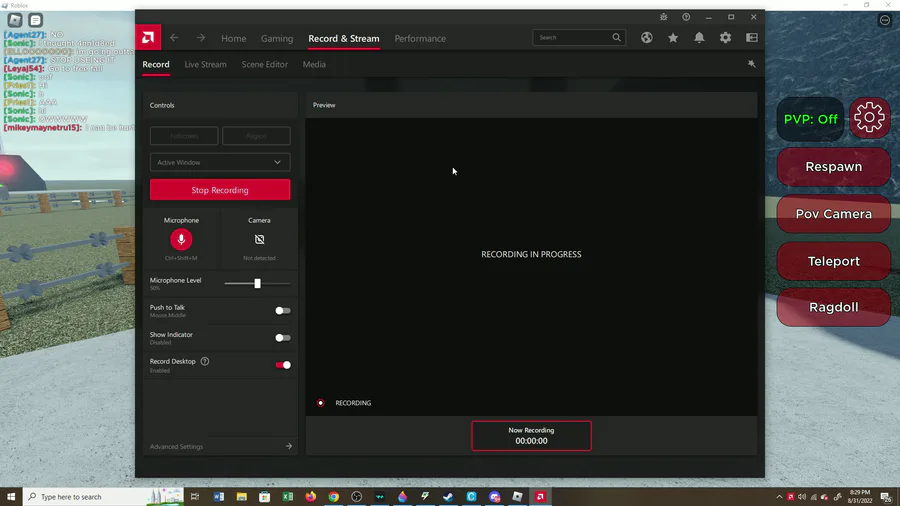900x506 pixels.
Task: Switch to the Live Stream sub-tab
Action: click(205, 64)
